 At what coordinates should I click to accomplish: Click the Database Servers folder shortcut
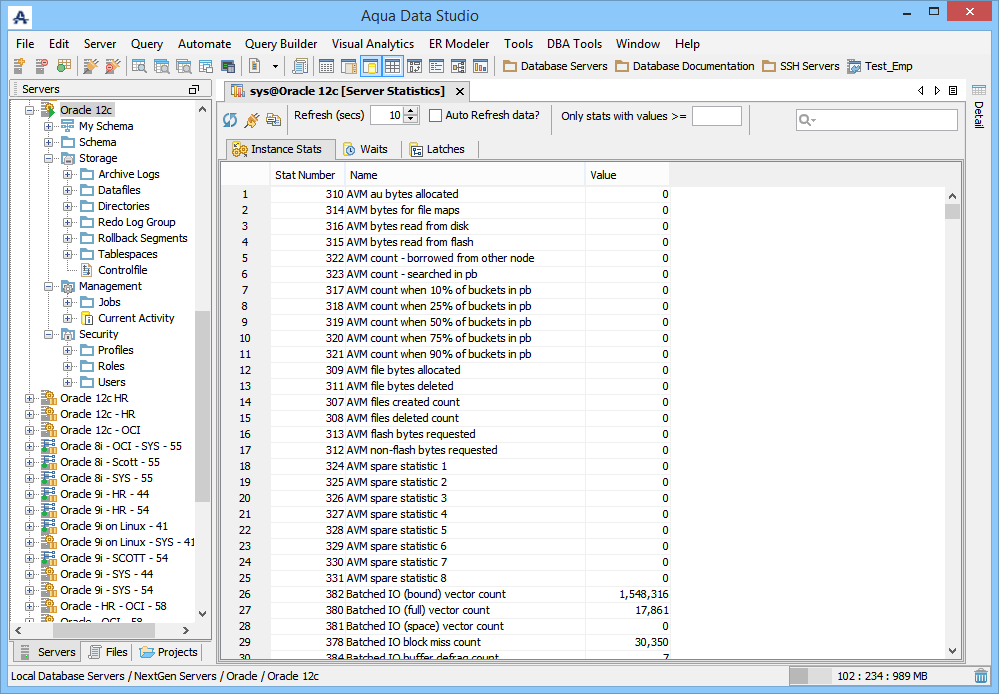tap(555, 67)
